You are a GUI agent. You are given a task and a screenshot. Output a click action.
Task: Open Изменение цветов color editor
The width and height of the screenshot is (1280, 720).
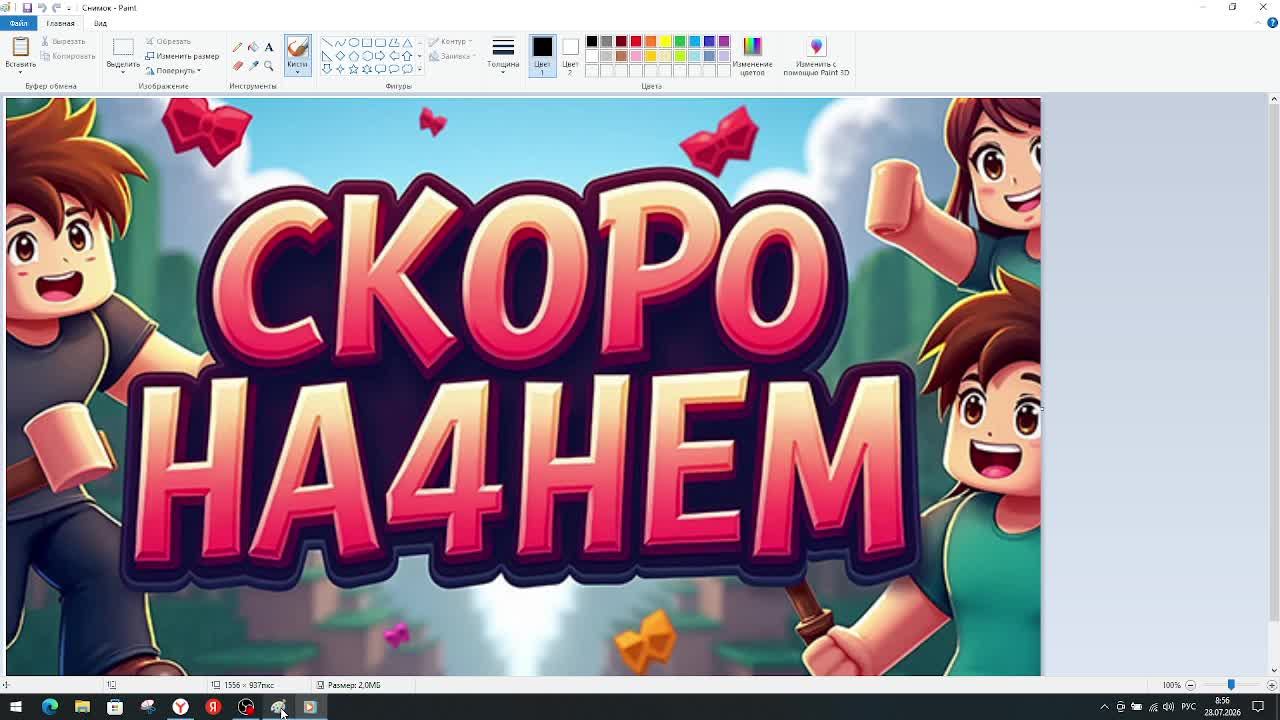[x=752, y=55]
